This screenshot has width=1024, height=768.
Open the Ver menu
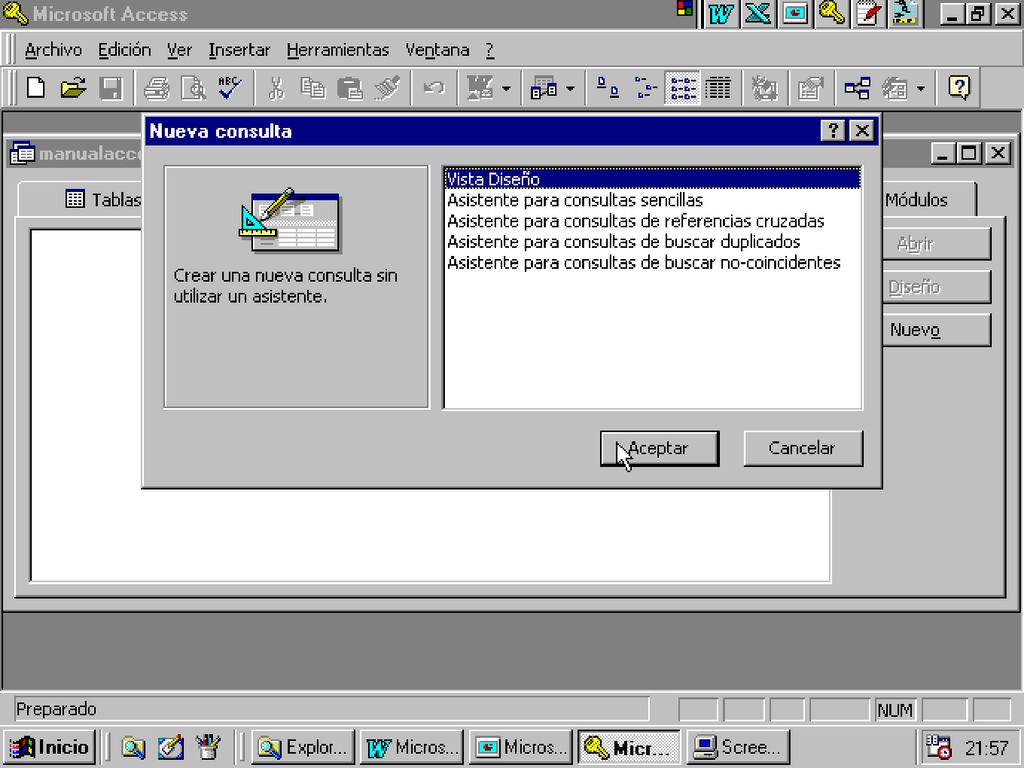pos(179,50)
